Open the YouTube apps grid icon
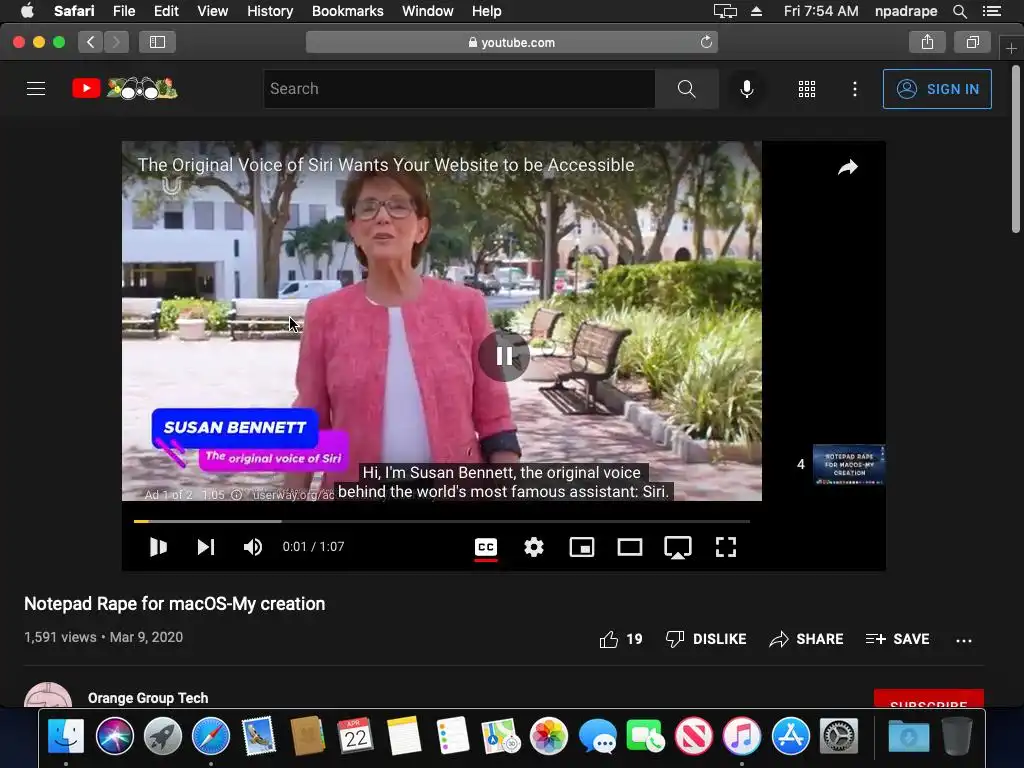The height and width of the screenshot is (768, 1024). [807, 89]
